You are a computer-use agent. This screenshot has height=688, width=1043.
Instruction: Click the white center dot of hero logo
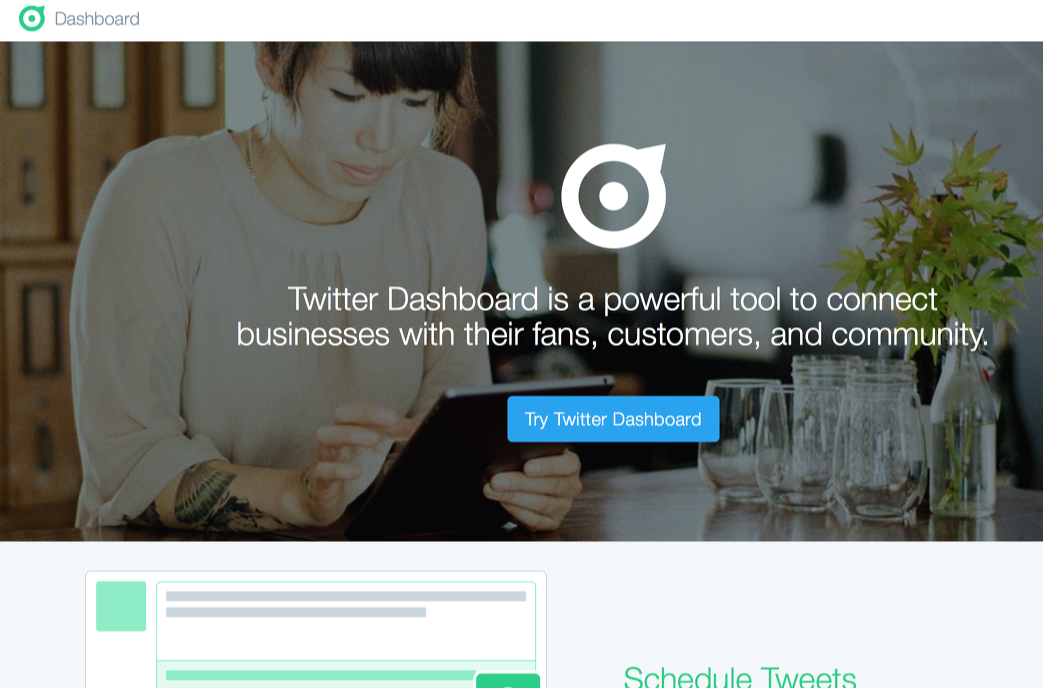coord(613,196)
